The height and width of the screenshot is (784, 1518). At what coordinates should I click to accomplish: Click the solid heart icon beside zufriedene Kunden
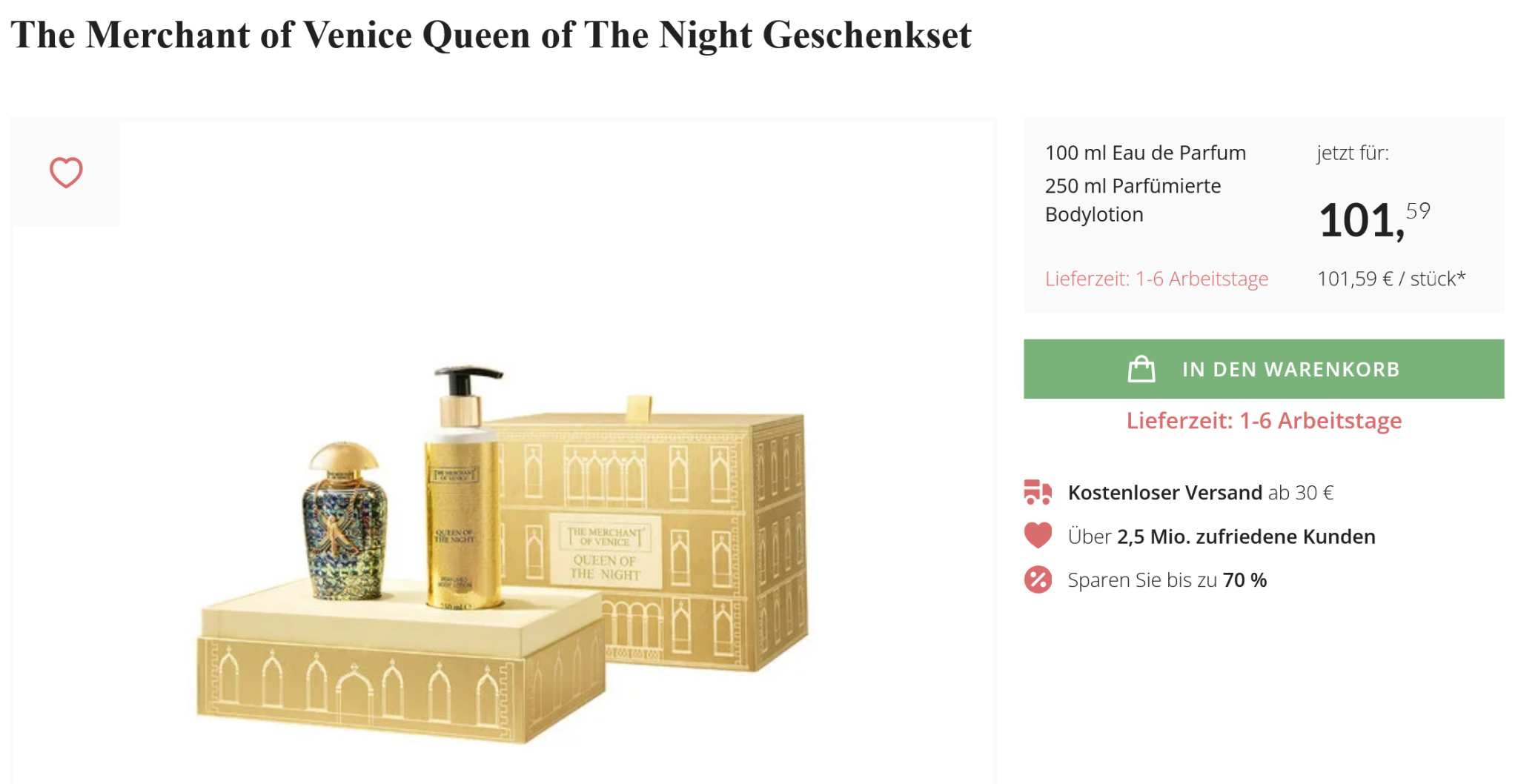coord(1038,535)
